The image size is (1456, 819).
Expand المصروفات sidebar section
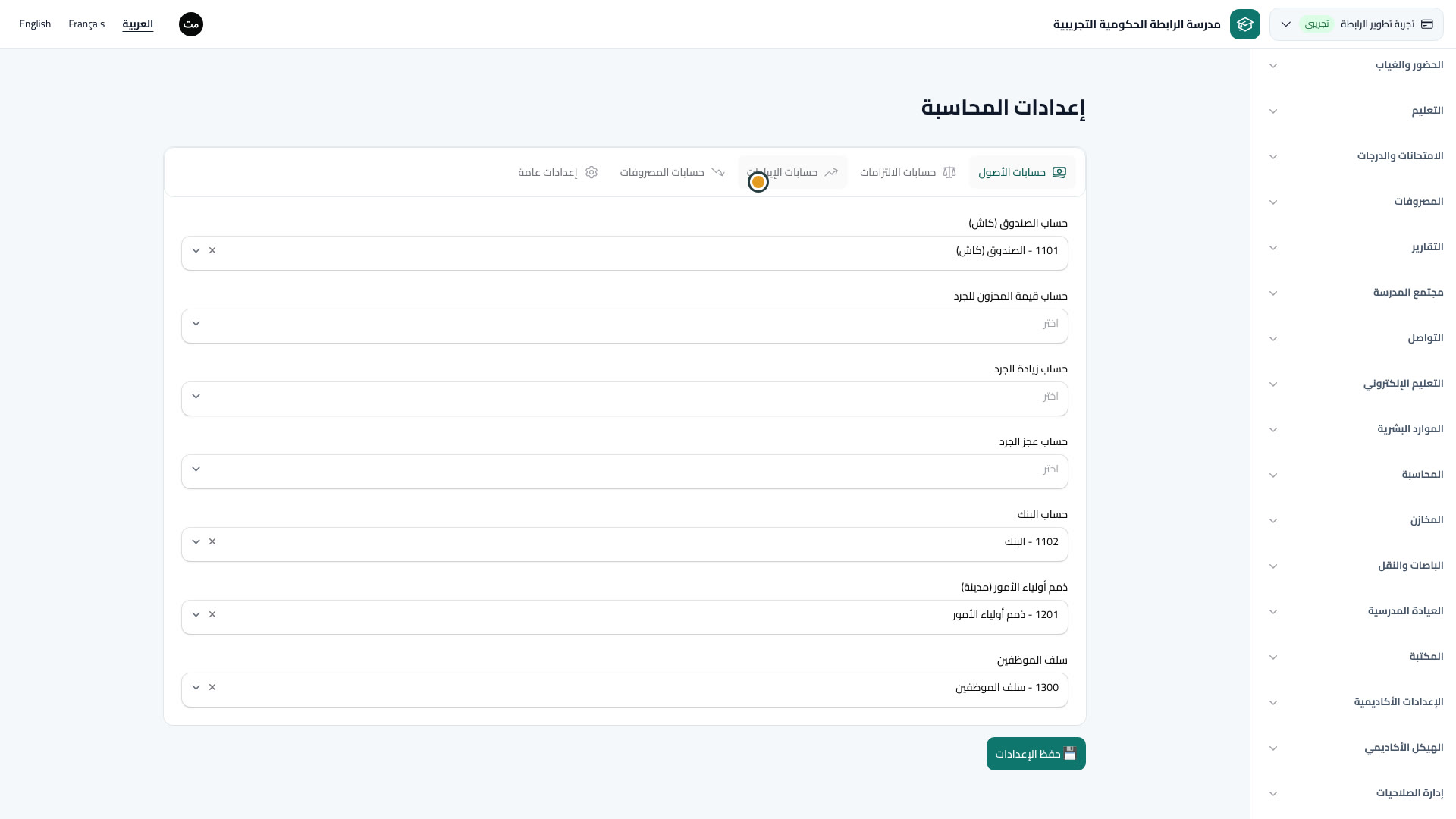point(1356,202)
